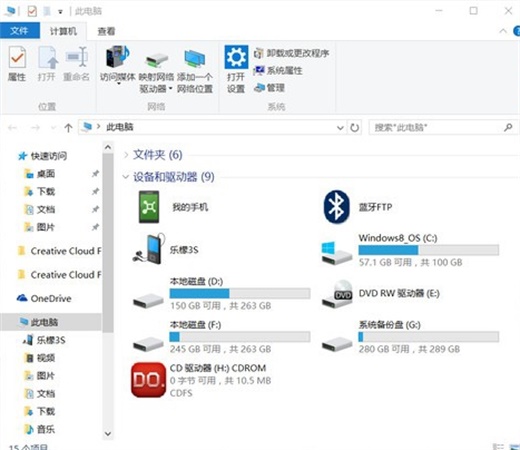Select DVD RW 驱动器 (E:) icon
Image resolution: width=520 pixels, height=450 pixels.
[337, 294]
